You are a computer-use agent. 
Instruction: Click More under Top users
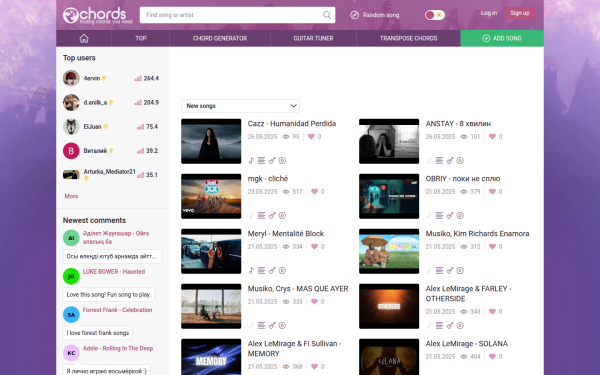click(x=71, y=196)
